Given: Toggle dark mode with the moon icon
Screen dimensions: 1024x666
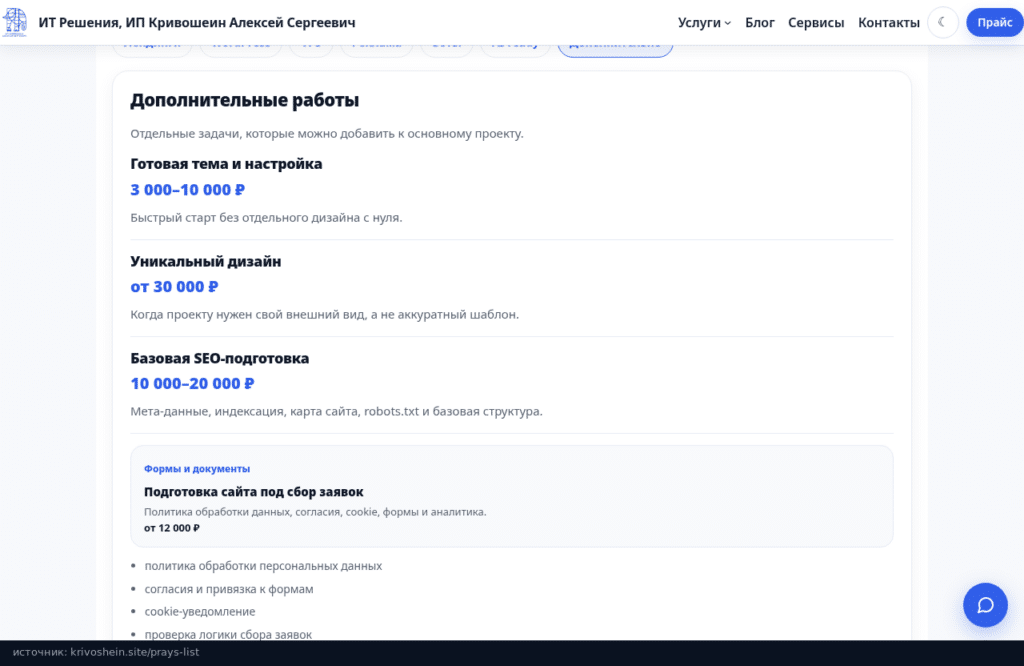Looking at the screenshot, I should pos(942,22).
